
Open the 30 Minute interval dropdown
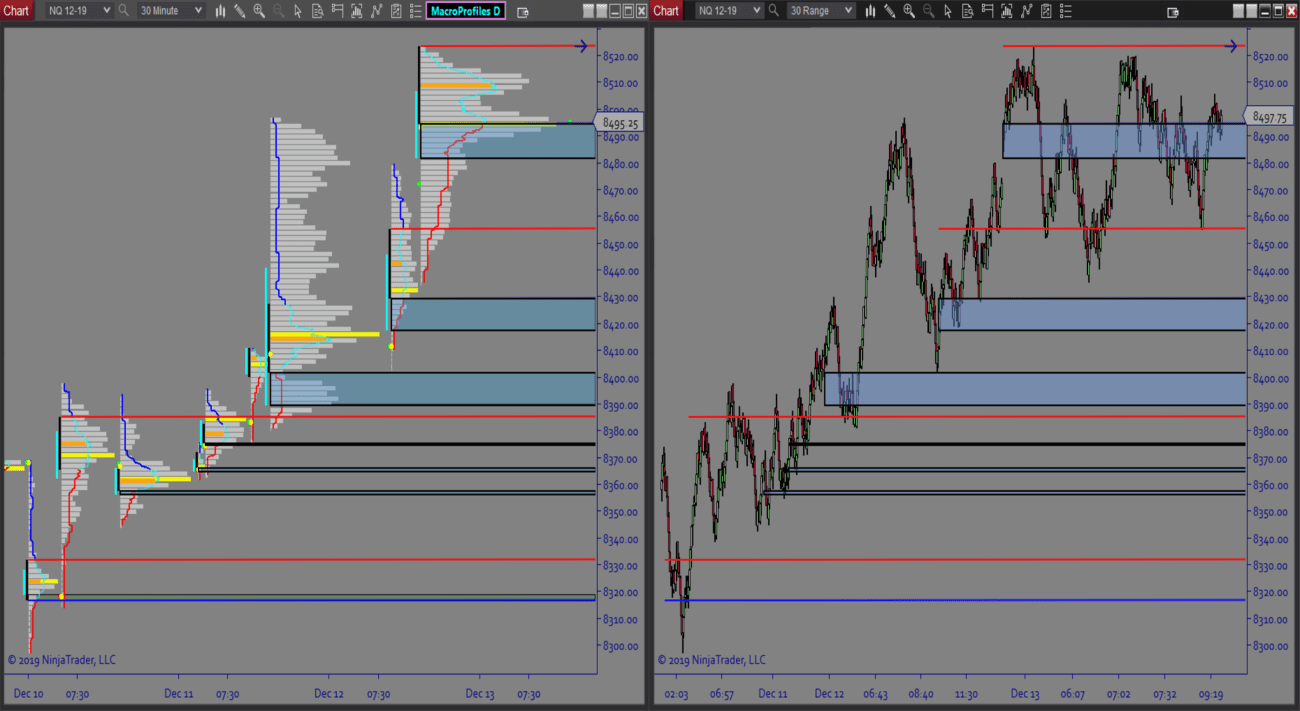pyautogui.click(x=170, y=11)
